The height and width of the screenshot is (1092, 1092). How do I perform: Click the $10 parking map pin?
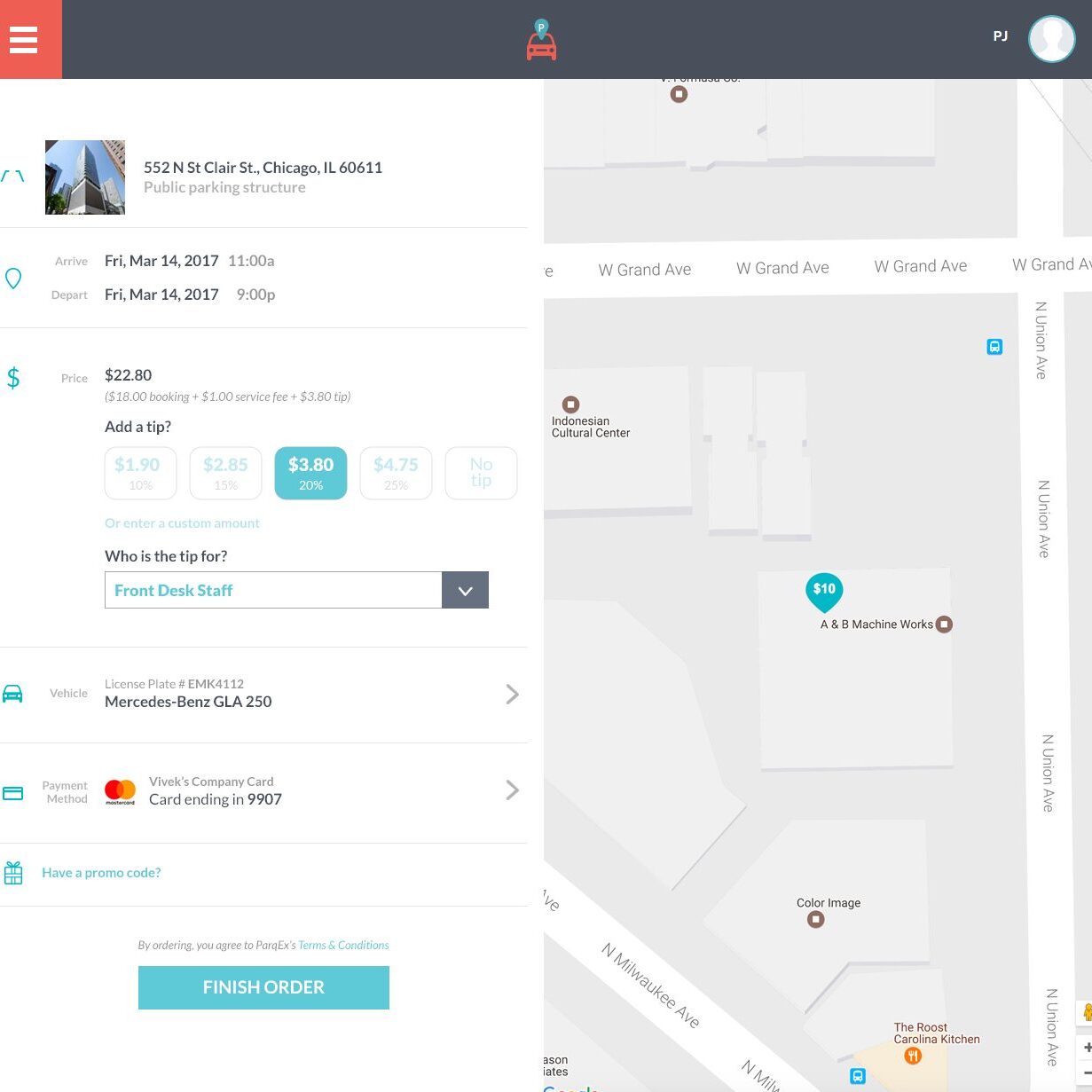pyautogui.click(x=824, y=591)
